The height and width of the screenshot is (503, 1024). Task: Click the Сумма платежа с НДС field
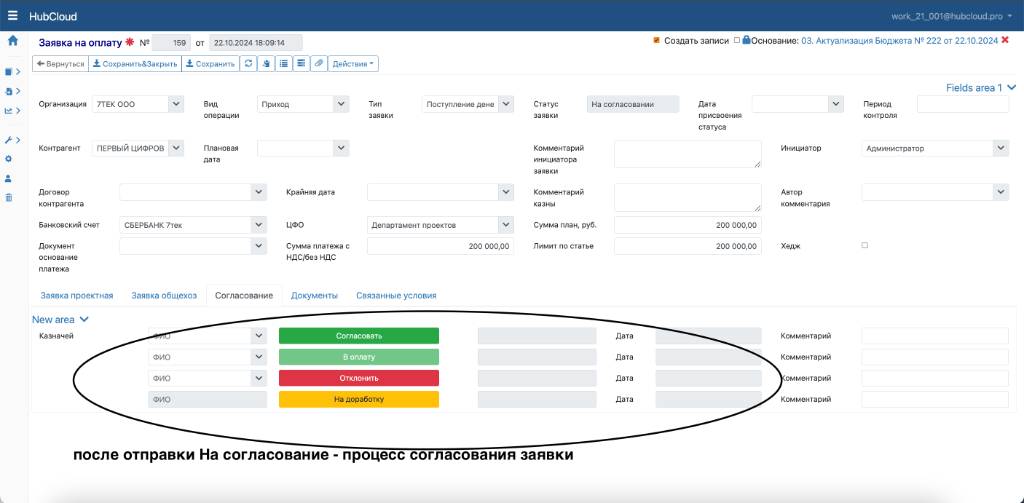441,246
